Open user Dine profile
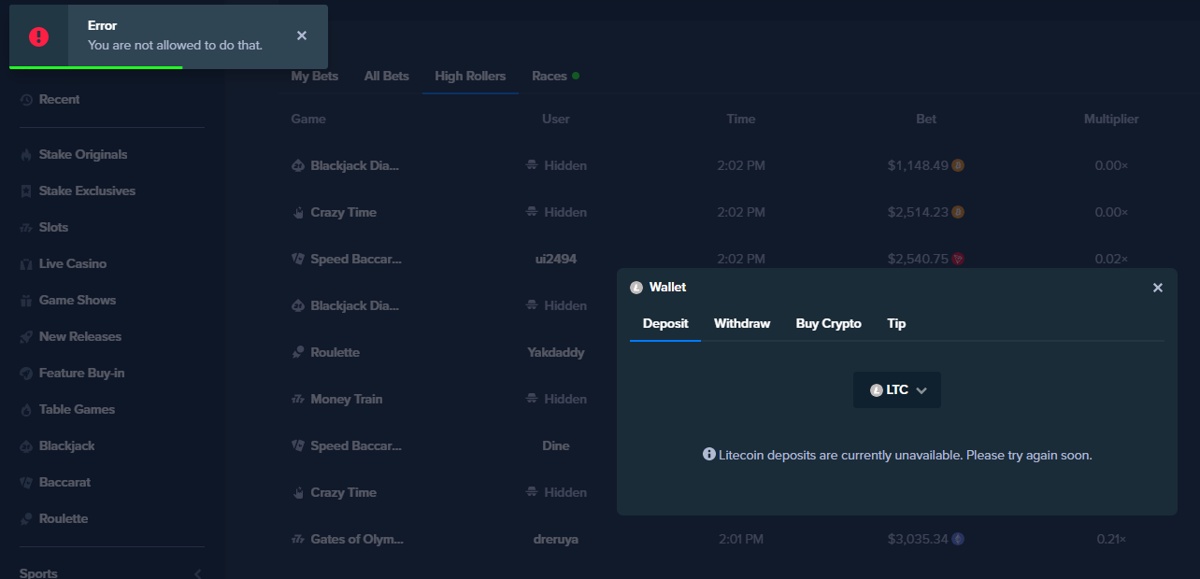The width and height of the screenshot is (1200, 579). point(556,446)
